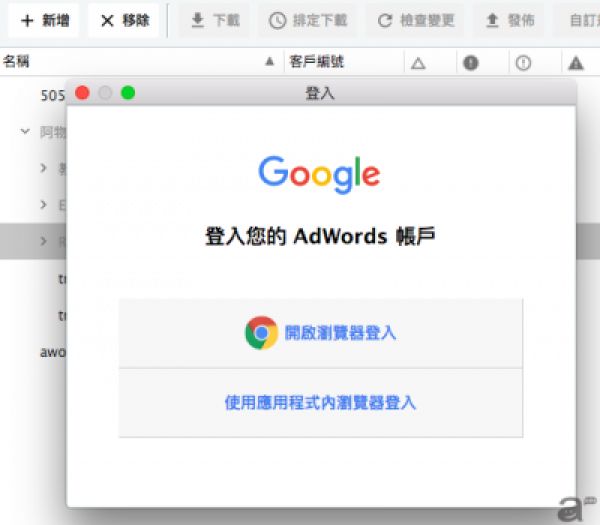This screenshot has width=600, height=525.
Task: Close the 登入 dialog with red button
Action: pos(82,93)
